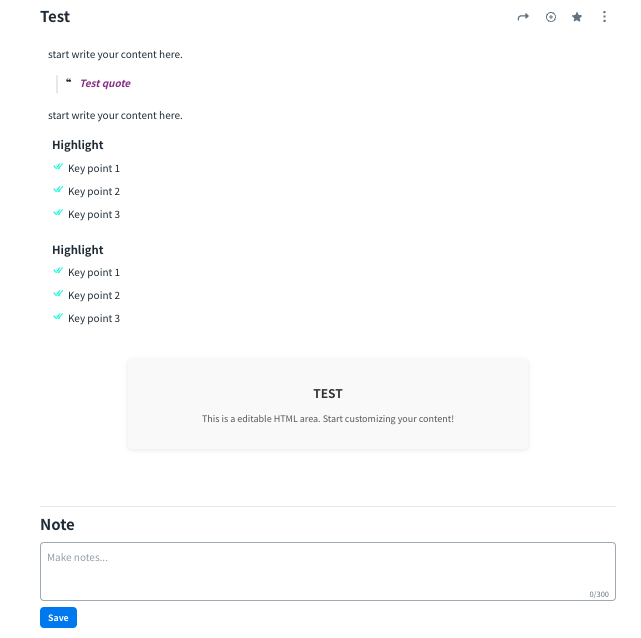Screen dimensions: 641x638
Task: Click the 'Test' page title
Action: pos(55,17)
